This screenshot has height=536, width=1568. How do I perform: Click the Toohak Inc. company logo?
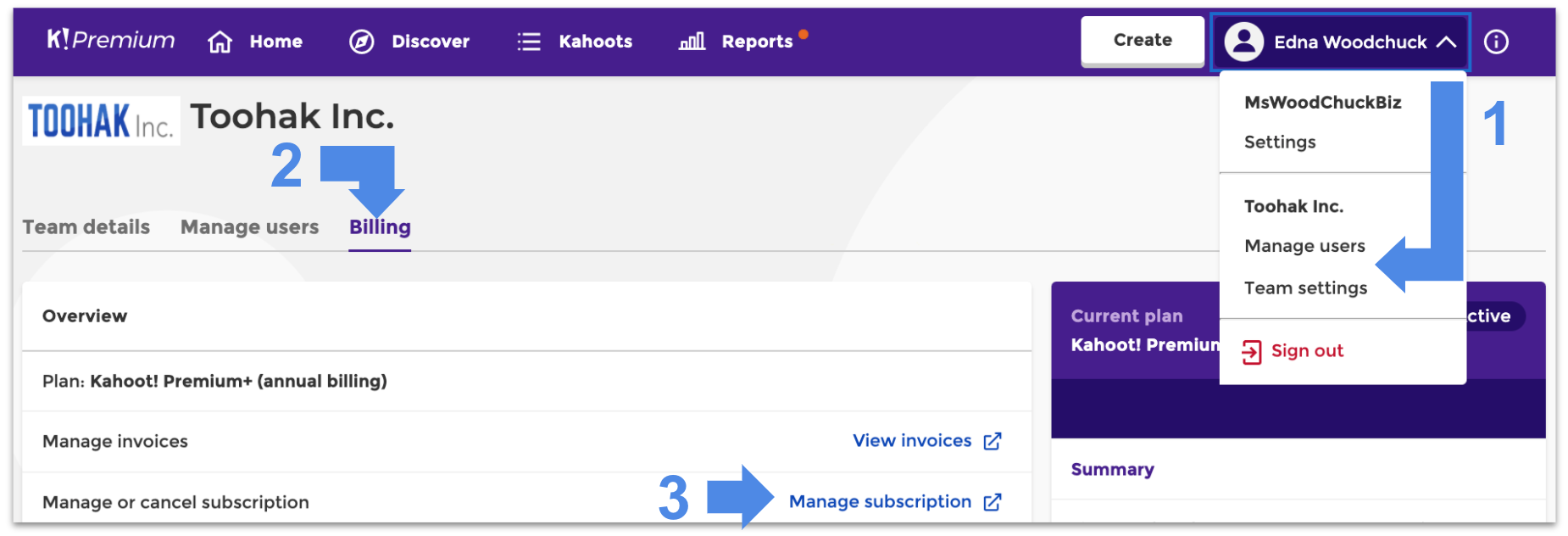tap(101, 120)
